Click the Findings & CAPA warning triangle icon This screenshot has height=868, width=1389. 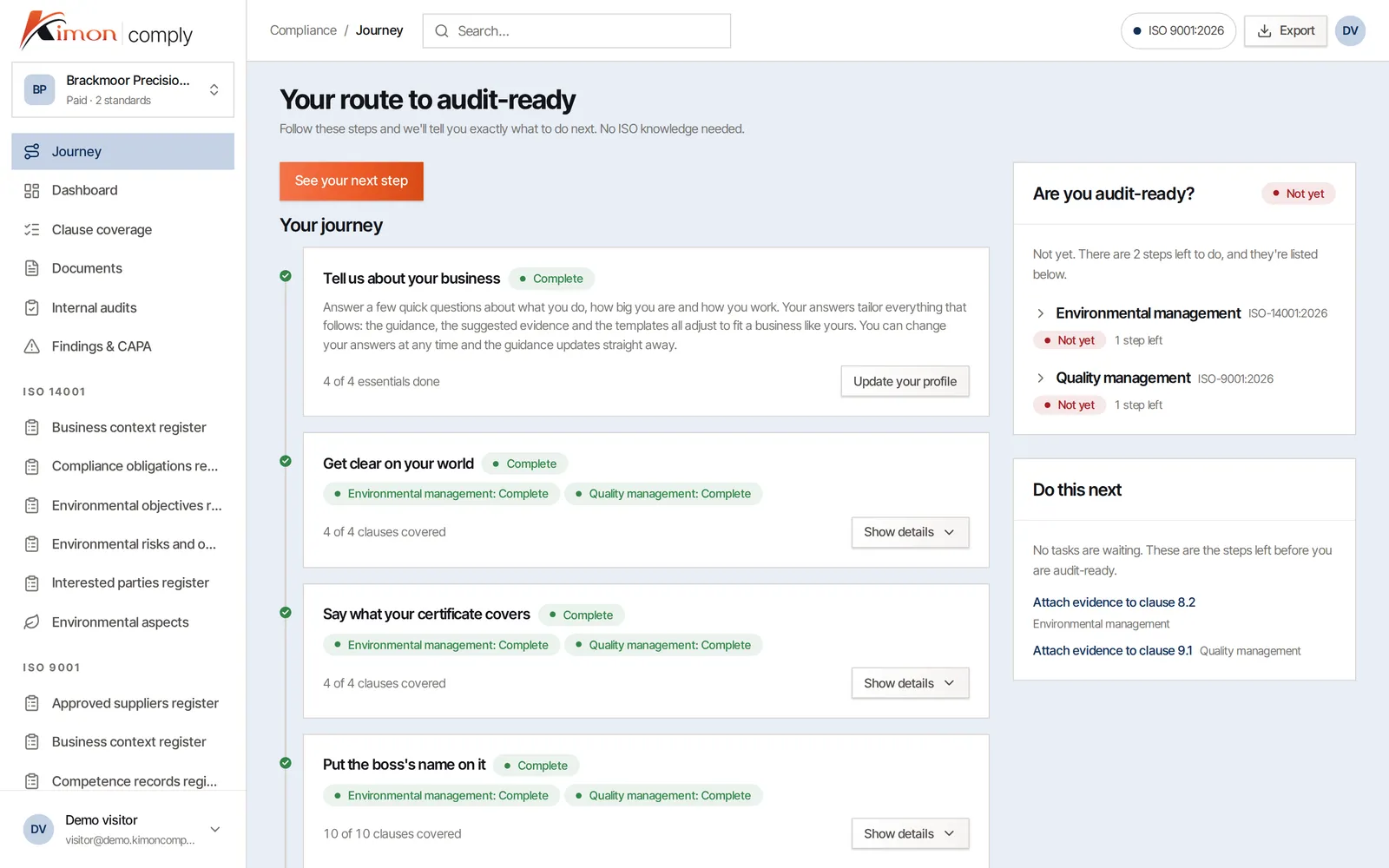[32, 346]
